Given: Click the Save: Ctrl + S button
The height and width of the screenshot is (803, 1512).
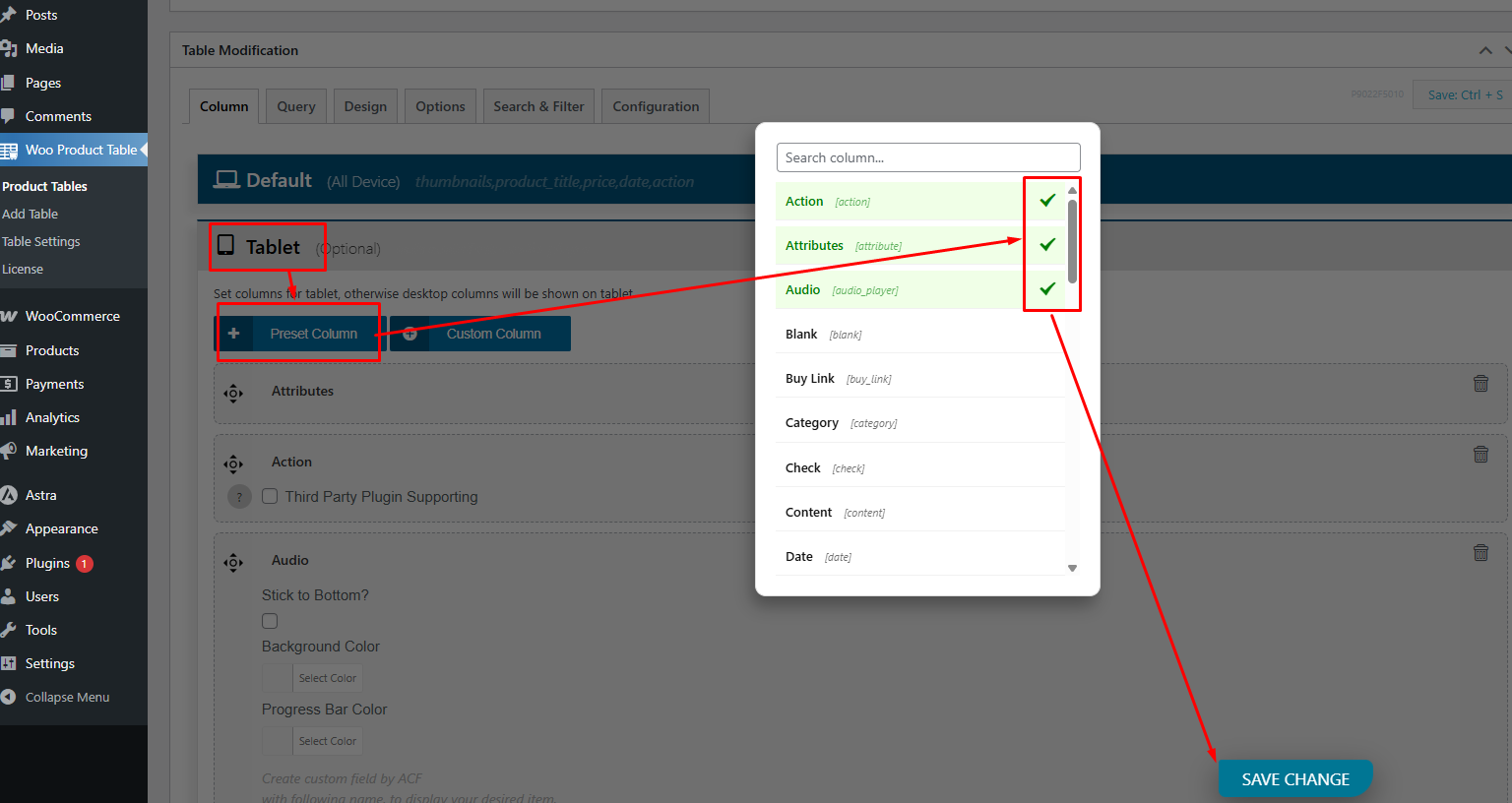Looking at the screenshot, I should 1465,94.
